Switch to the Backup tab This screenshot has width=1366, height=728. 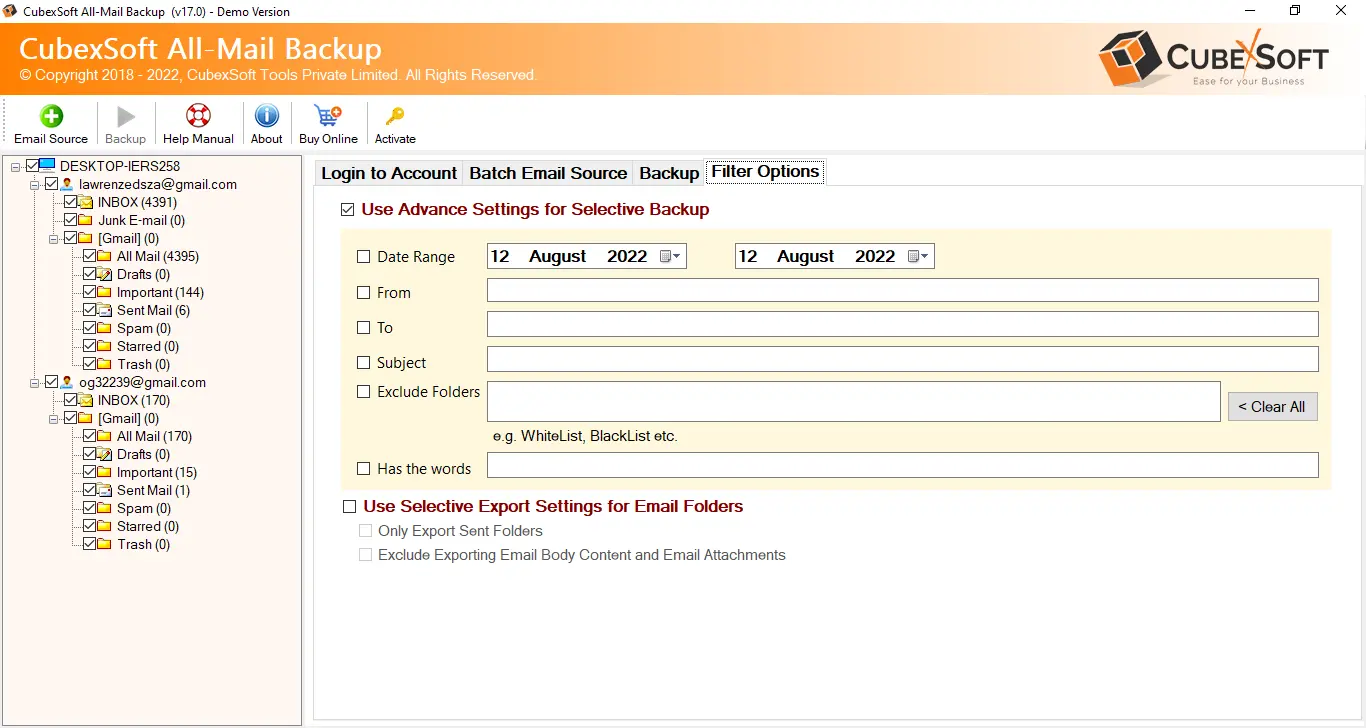coord(669,173)
